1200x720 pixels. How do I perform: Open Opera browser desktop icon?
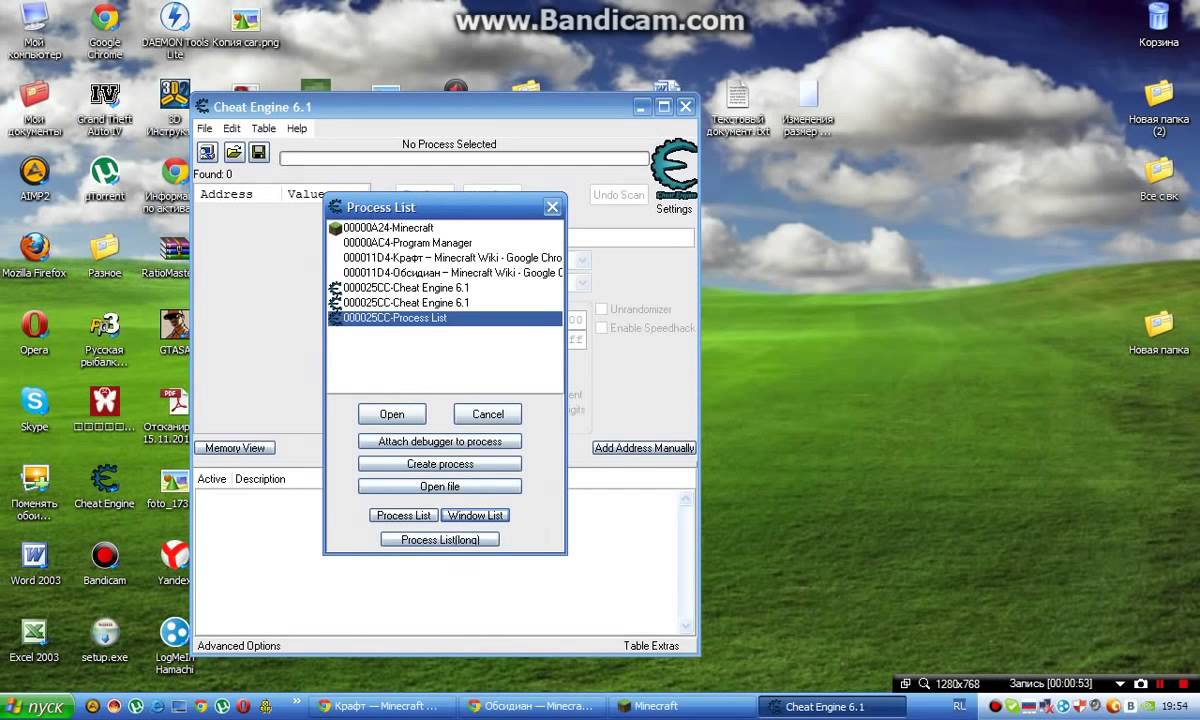point(34,333)
